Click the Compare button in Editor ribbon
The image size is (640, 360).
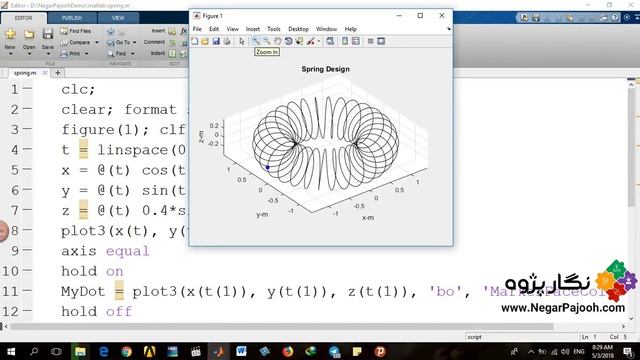[x=76, y=42]
